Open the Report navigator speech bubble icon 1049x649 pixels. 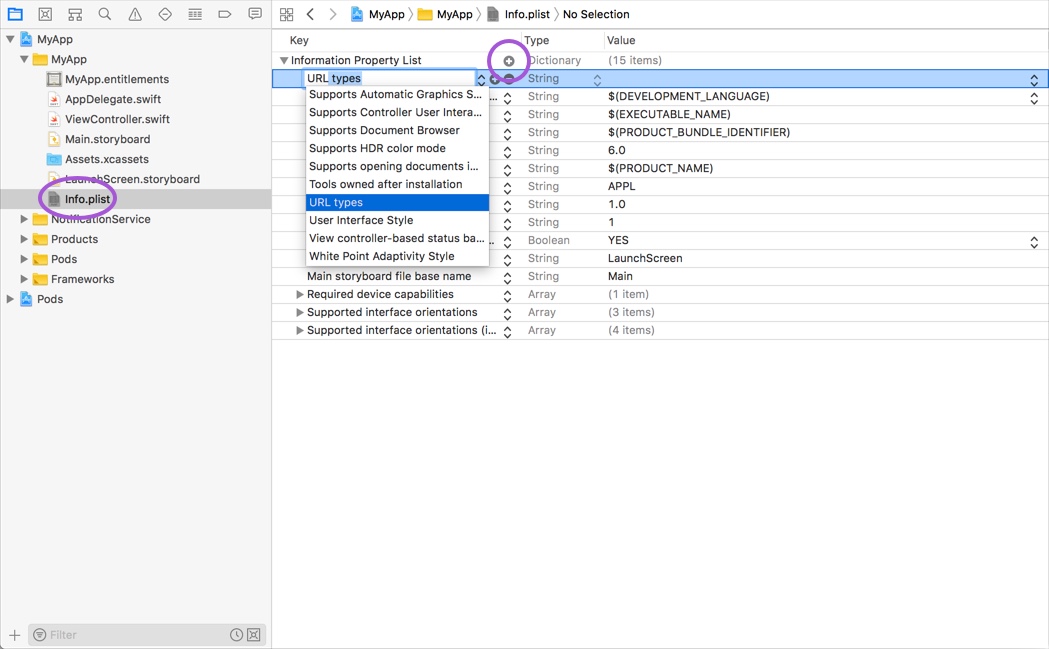[255, 13]
